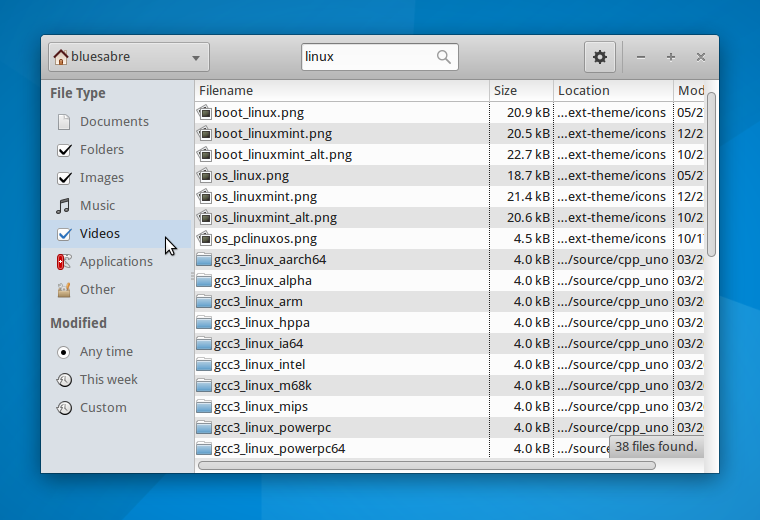760x520 pixels.
Task: Sort by the Location column header
Action: click(614, 91)
